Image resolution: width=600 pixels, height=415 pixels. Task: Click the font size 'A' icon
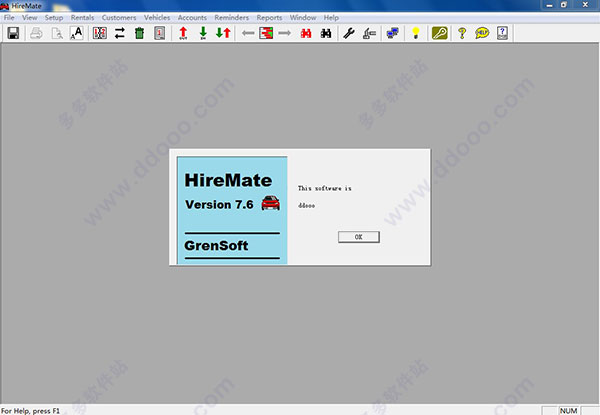(77, 33)
